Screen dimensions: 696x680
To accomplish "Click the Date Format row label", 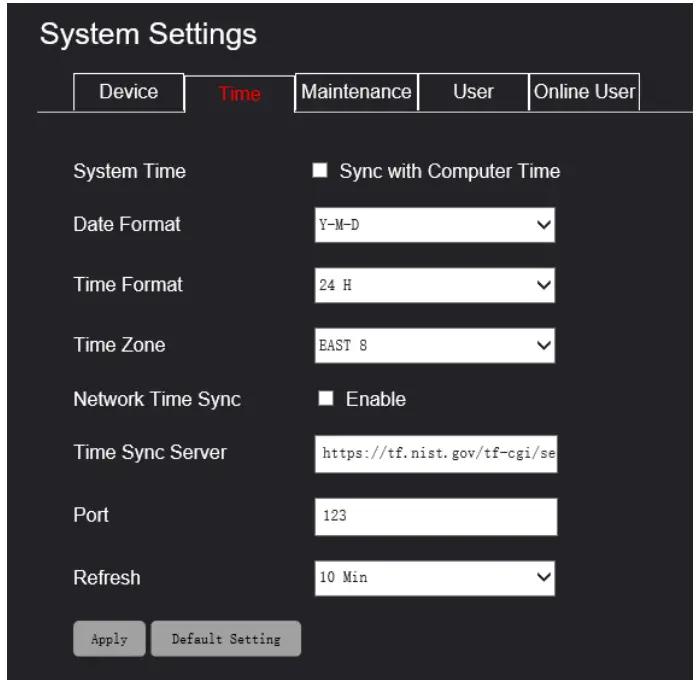I will click(x=127, y=224).
